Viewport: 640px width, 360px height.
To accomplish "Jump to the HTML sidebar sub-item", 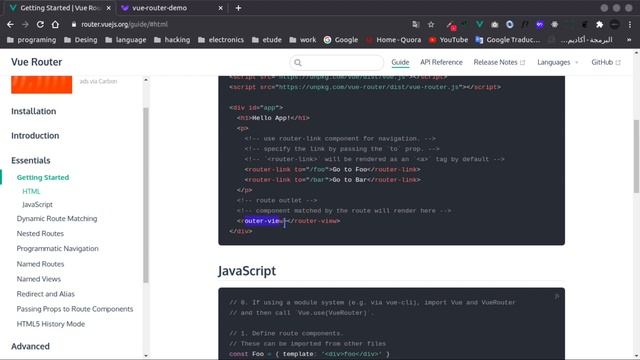I will click(31, 191).
